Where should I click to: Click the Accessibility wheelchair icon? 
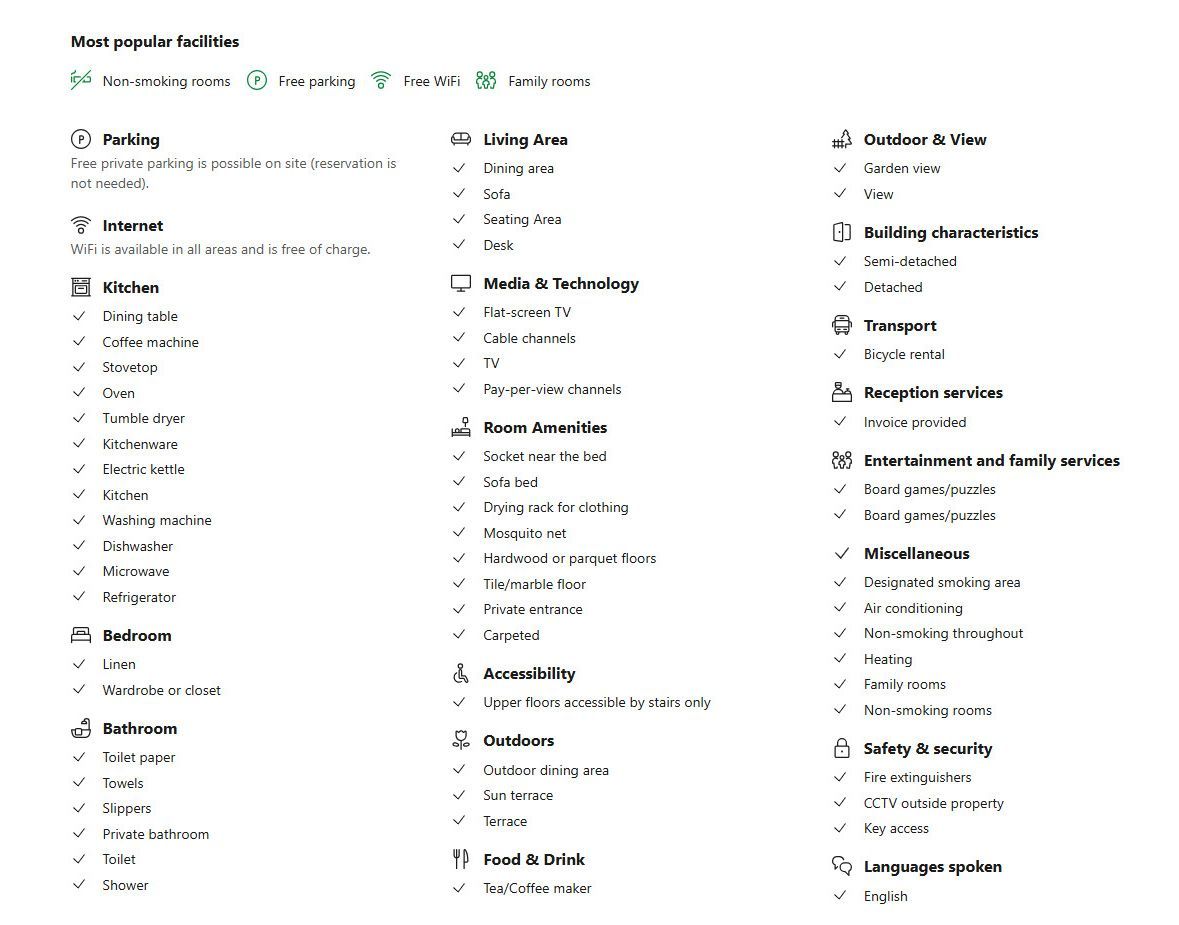point(461,673)
